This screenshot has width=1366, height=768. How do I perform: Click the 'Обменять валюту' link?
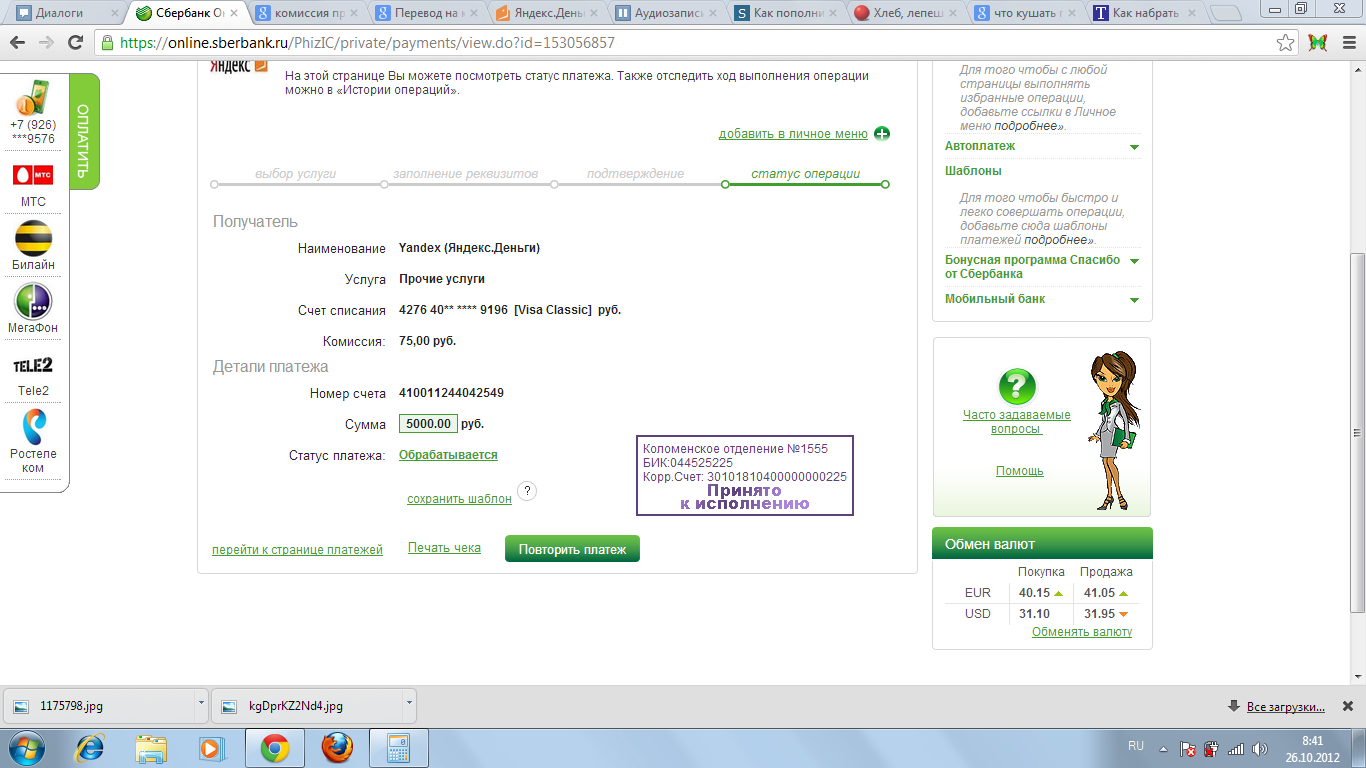[x=1082, y=632]
